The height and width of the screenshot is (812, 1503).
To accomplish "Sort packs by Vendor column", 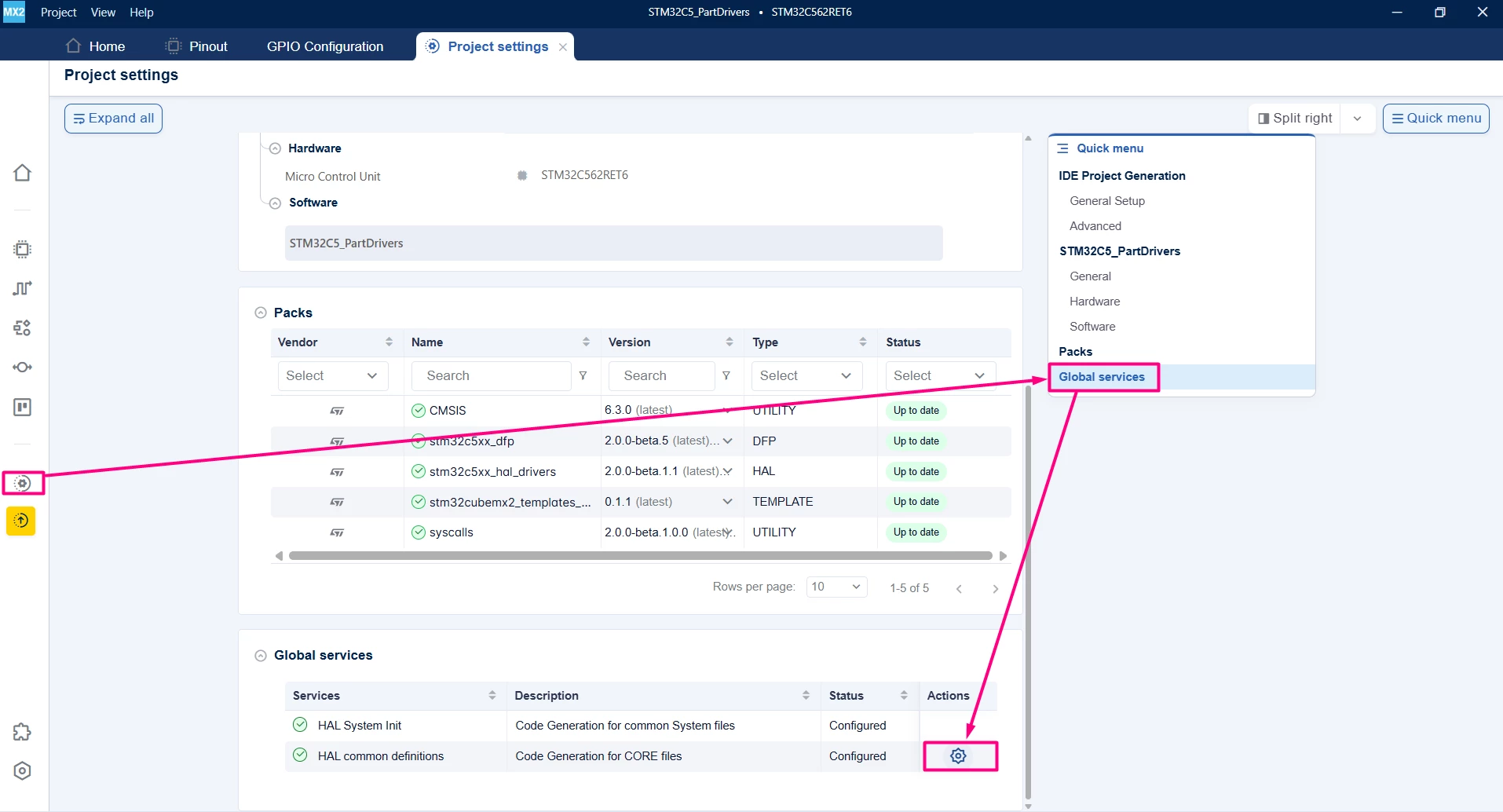I will (x=389, y=342).
